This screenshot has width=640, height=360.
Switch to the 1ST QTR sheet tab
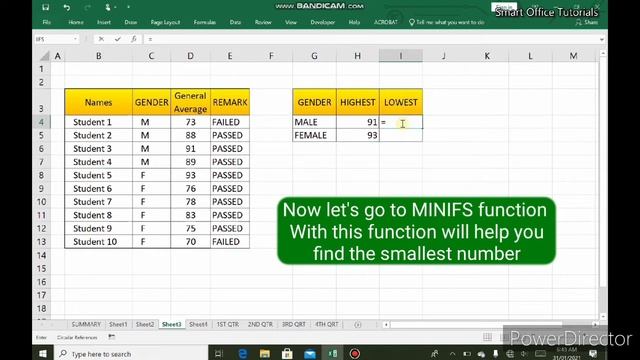[227, 324]
